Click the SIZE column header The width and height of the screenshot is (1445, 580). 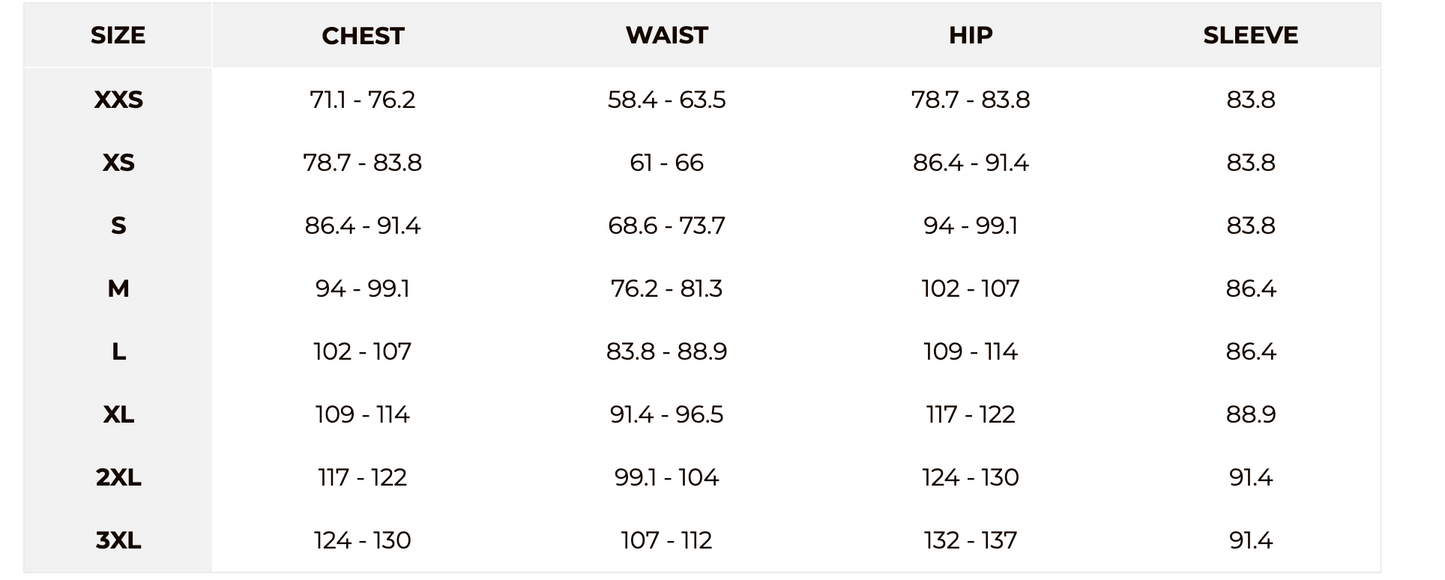[x=118, y=36]
